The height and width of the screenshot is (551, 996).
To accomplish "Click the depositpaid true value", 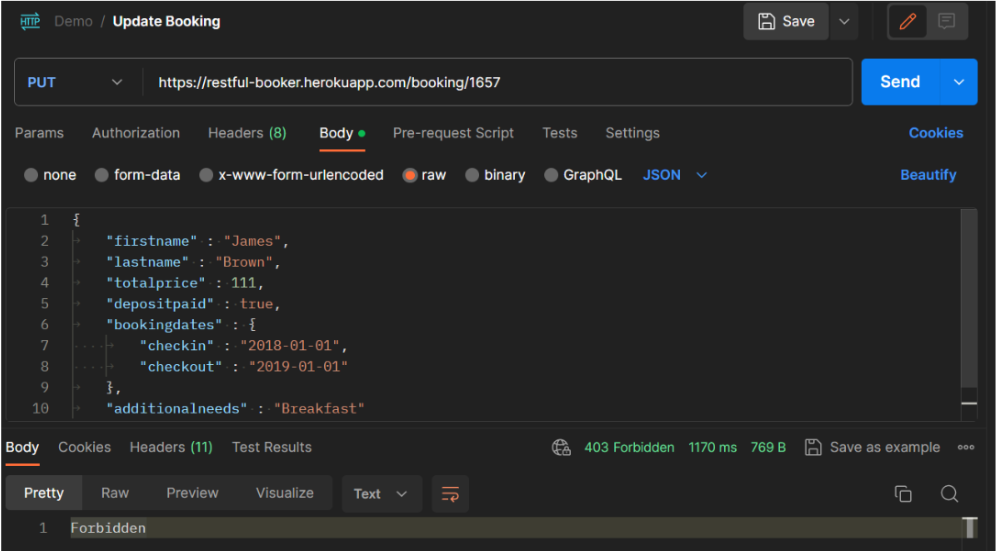I will [x=257, y=304].
